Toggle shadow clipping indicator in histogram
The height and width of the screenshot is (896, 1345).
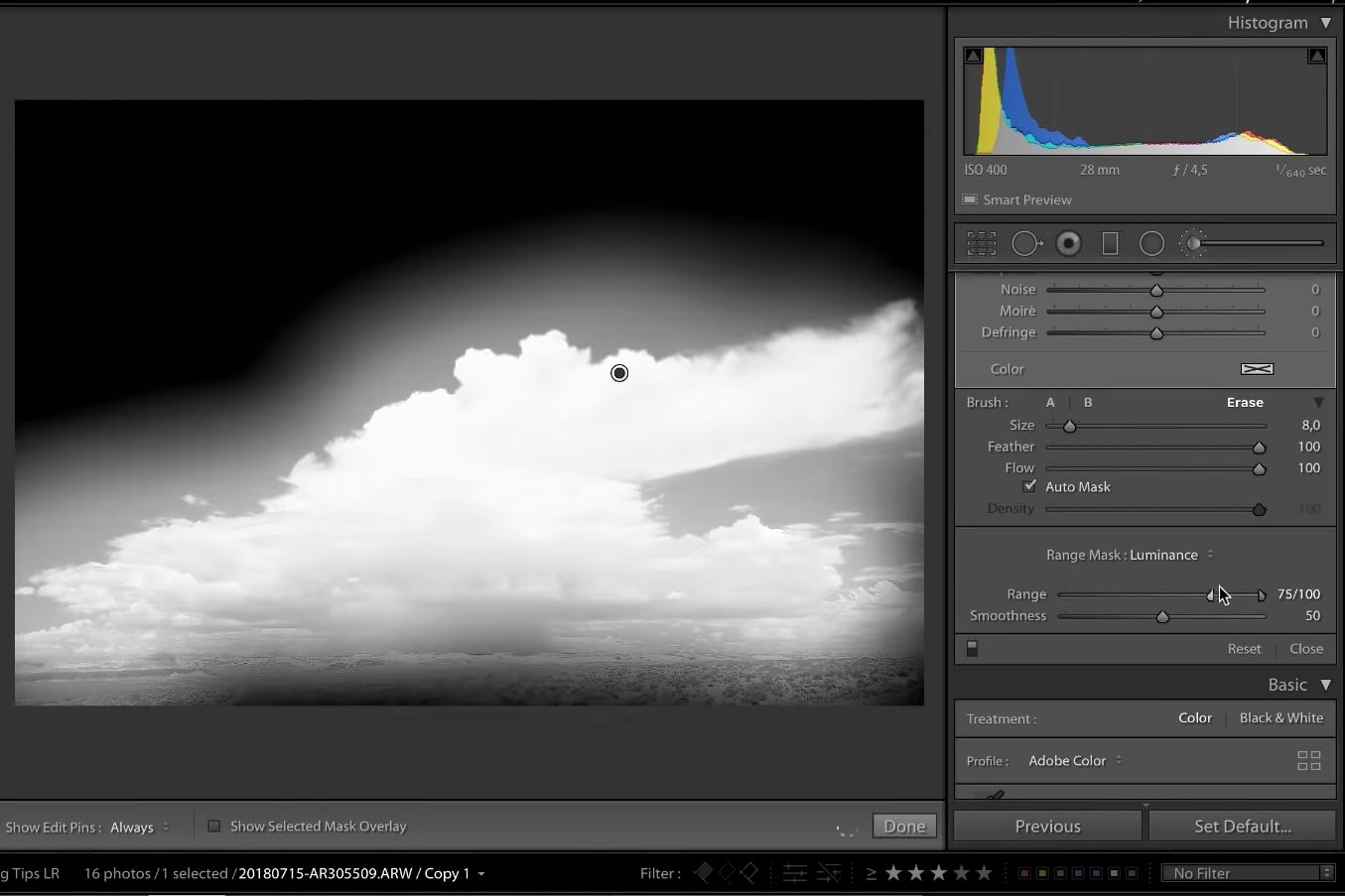(973, 56)
